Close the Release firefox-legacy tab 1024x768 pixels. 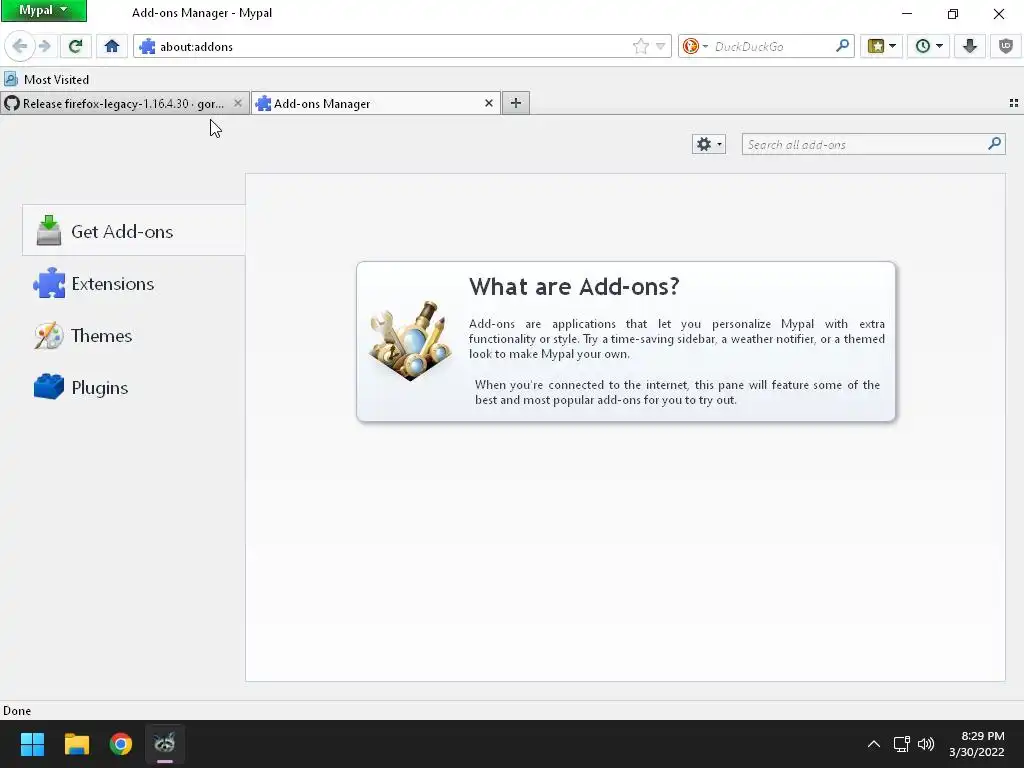point(238,103)
